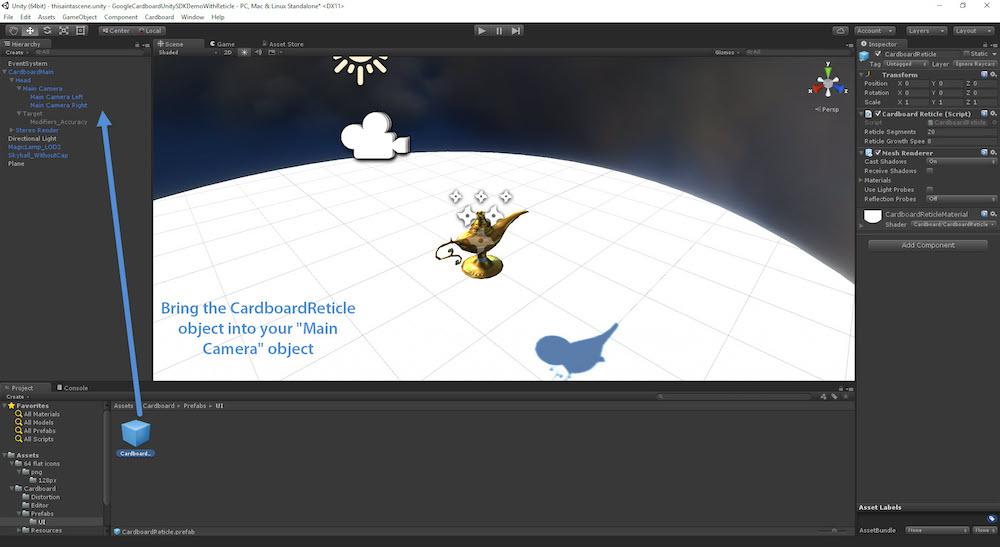Click the scene orientation gizmo
The width and height of the screenshot is (1000, 547).
point(828,84)
